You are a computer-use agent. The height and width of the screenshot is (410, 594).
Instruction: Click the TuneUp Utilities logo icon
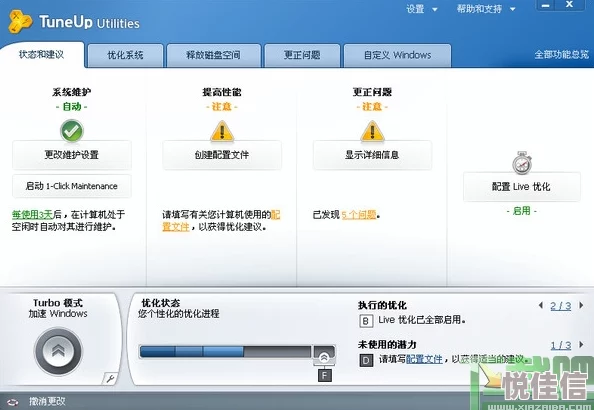[20, 22]
